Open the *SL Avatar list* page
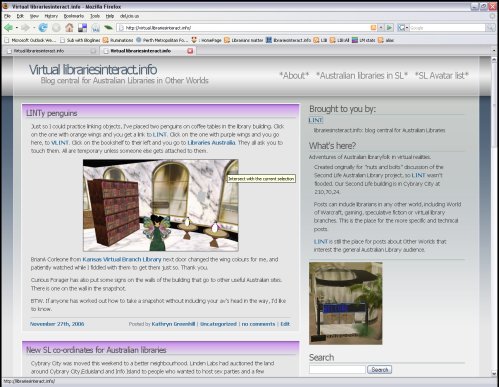 pyautogui.click(x=441, y=76)
